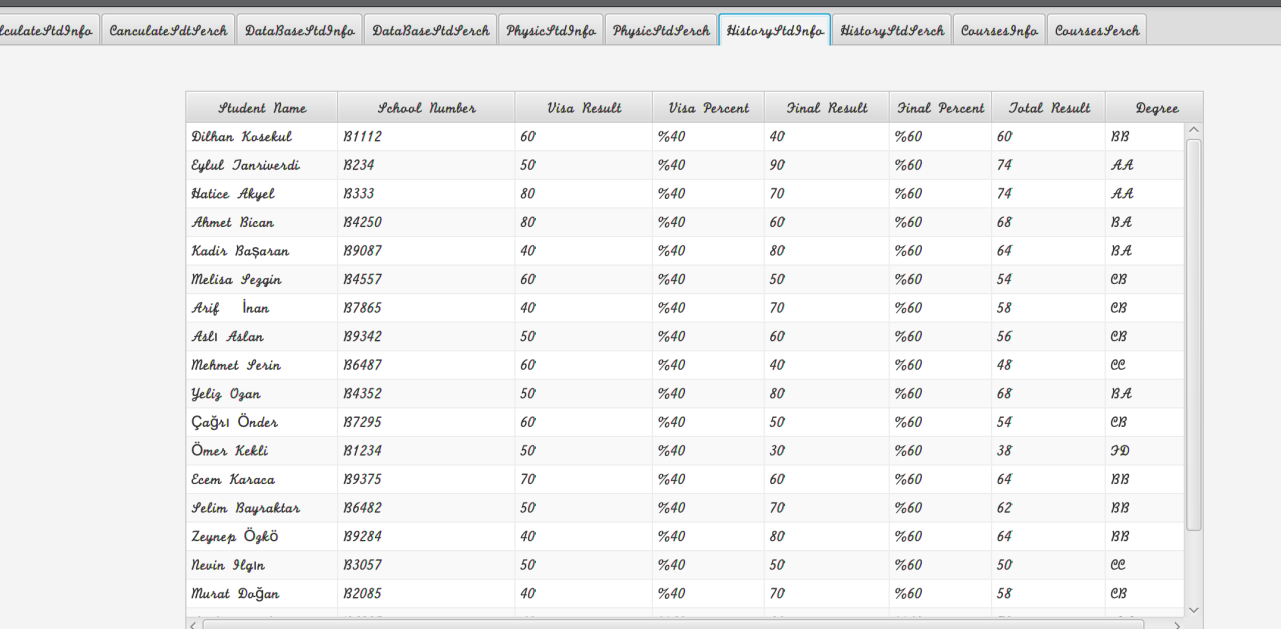Click school number B7295
The height and width of the screenshot is (629, 1281).
tap(362, 422)
